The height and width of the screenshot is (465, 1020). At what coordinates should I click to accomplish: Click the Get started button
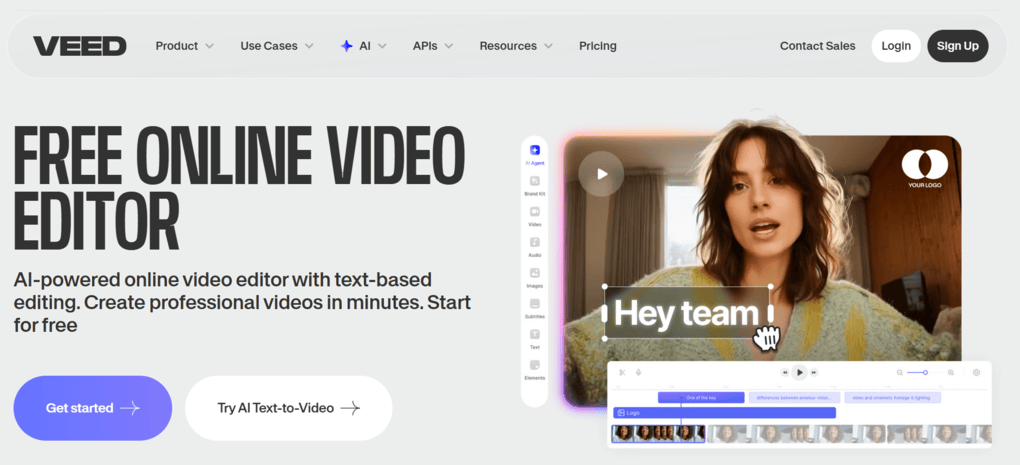(92, 408)
